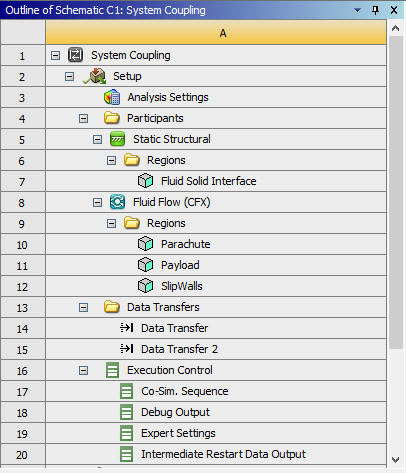
Task: Collapse Regions under Fluid Flow (CFX)
Action: tap(111, 223)
